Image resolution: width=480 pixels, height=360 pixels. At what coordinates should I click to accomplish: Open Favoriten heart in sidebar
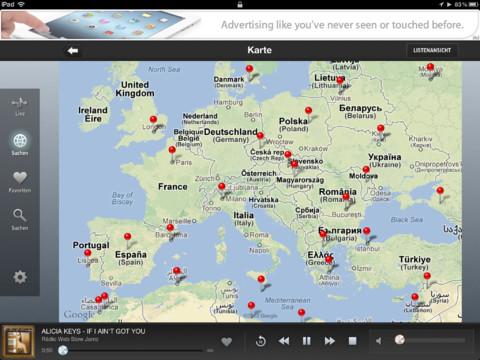[20, 181]
